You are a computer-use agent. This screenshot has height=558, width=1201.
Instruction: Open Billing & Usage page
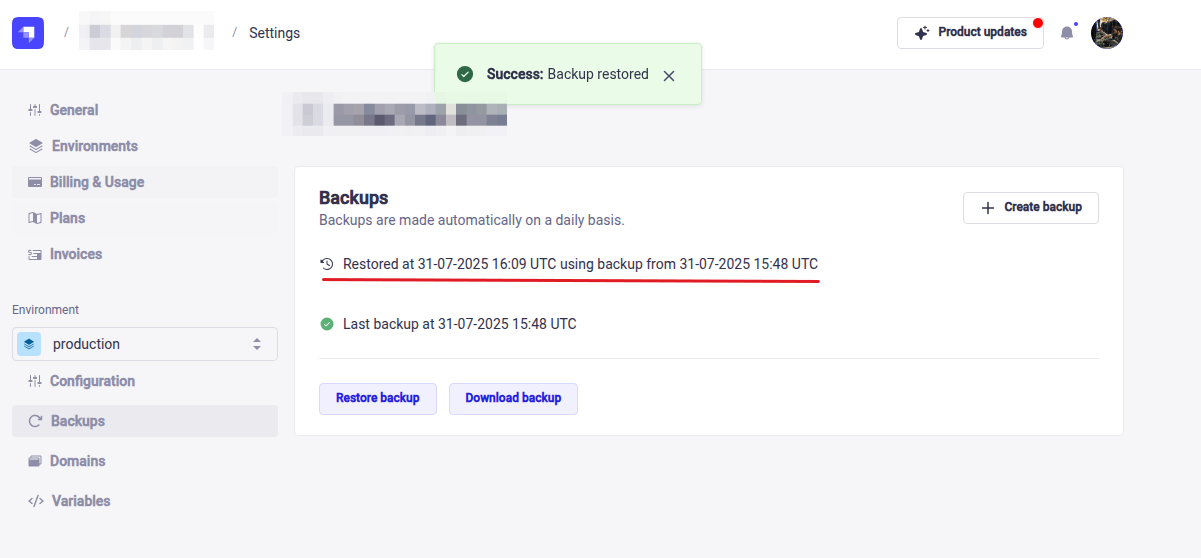click(97, 182)
